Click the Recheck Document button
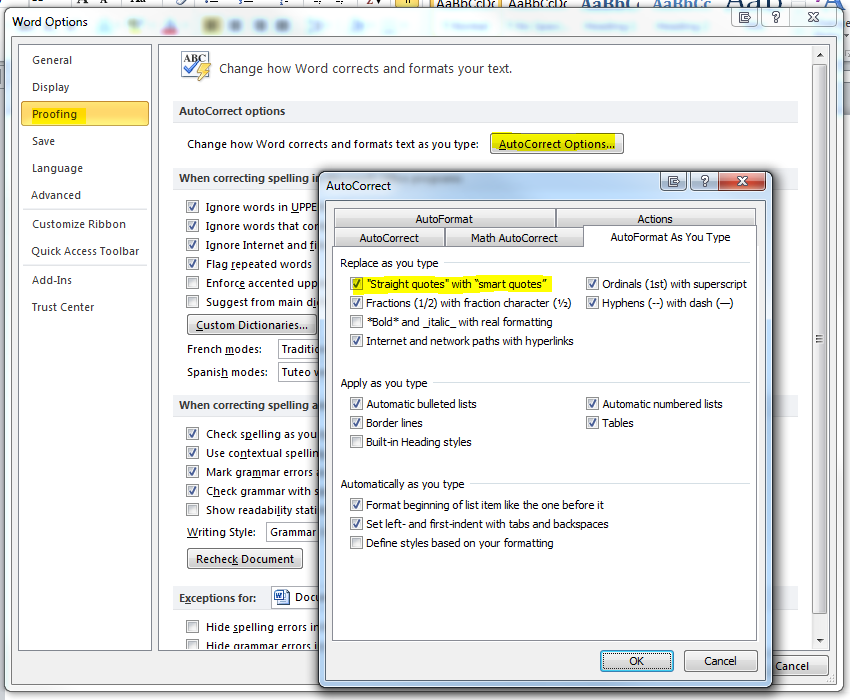 [x=244, y=558]
